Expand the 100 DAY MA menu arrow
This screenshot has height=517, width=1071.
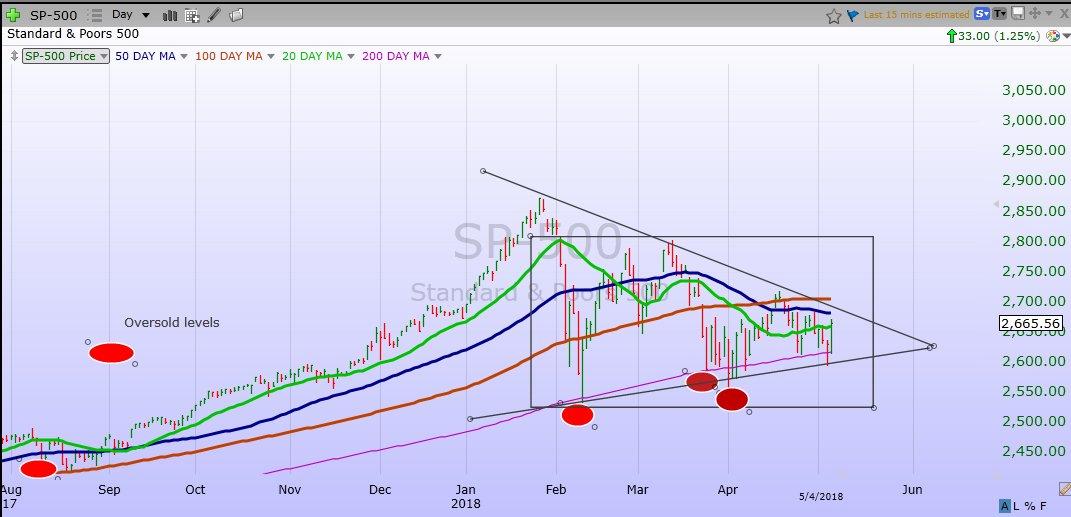[270, 56]
